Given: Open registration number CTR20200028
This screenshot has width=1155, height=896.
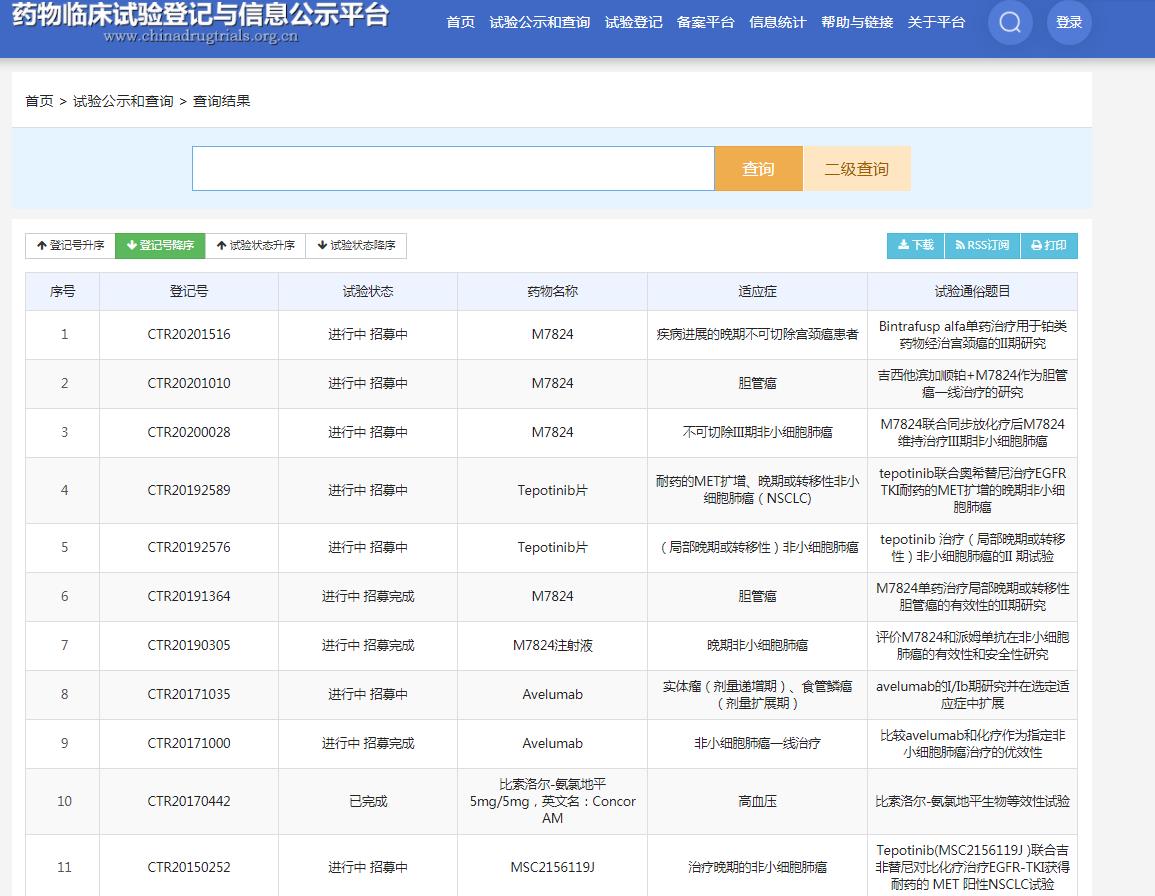Looking at the screenshot, I should pos(189,433).
